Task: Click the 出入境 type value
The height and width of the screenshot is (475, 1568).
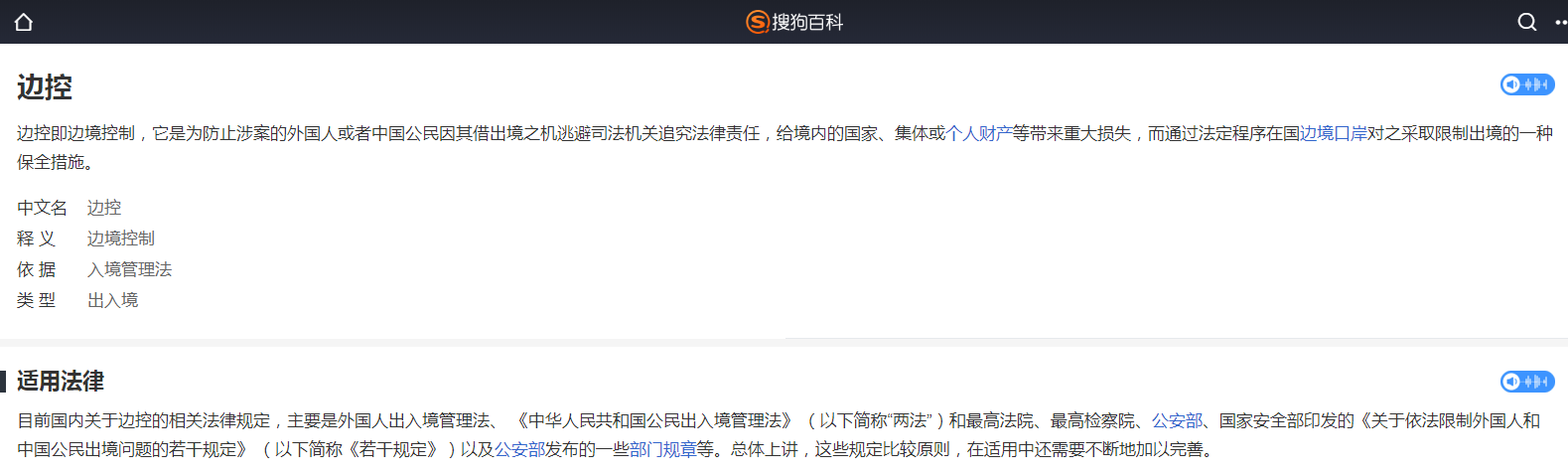Action: (113, 300)
